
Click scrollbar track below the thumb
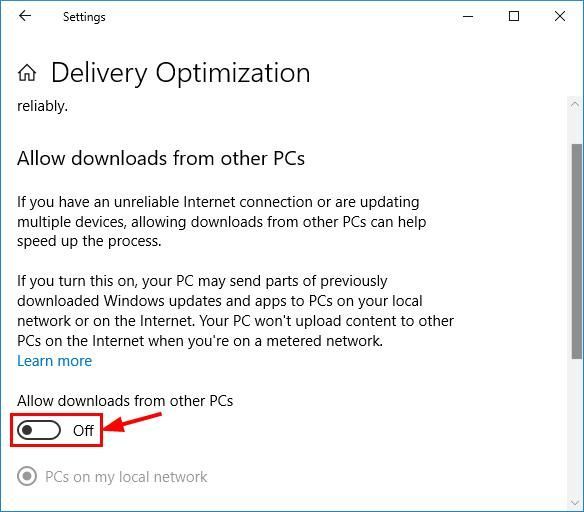[576, 427]
